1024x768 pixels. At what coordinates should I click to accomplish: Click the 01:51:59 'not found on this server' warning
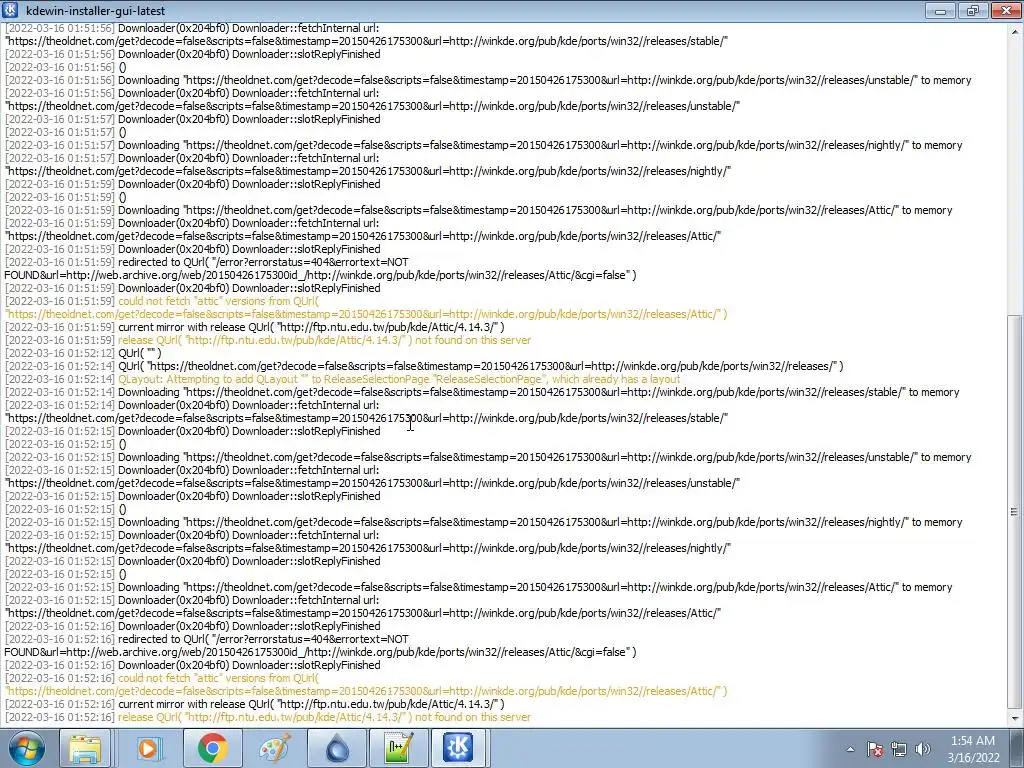[268, 340]
